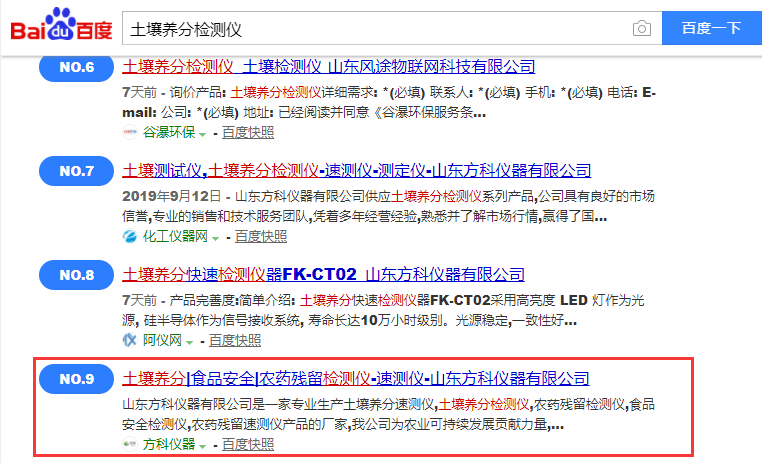Click the NO.6 rank badge
Screen dimensions: 762x463
pyautogui.click(x=76, y=67)
